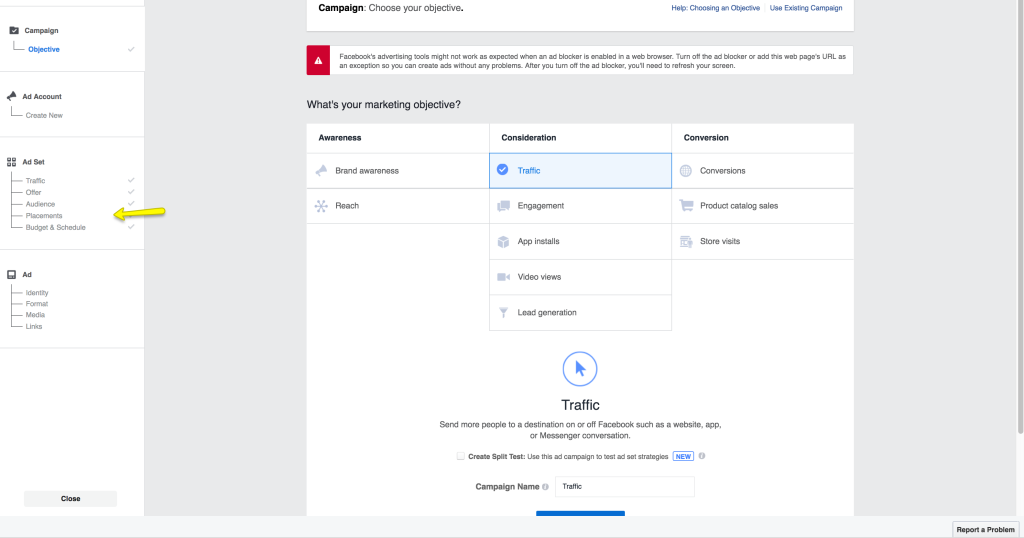Image resolution: width=1024 pixels, height=538 pixels.
Task: Select the Brand awareness objective
Action: [x=398, y=170]
